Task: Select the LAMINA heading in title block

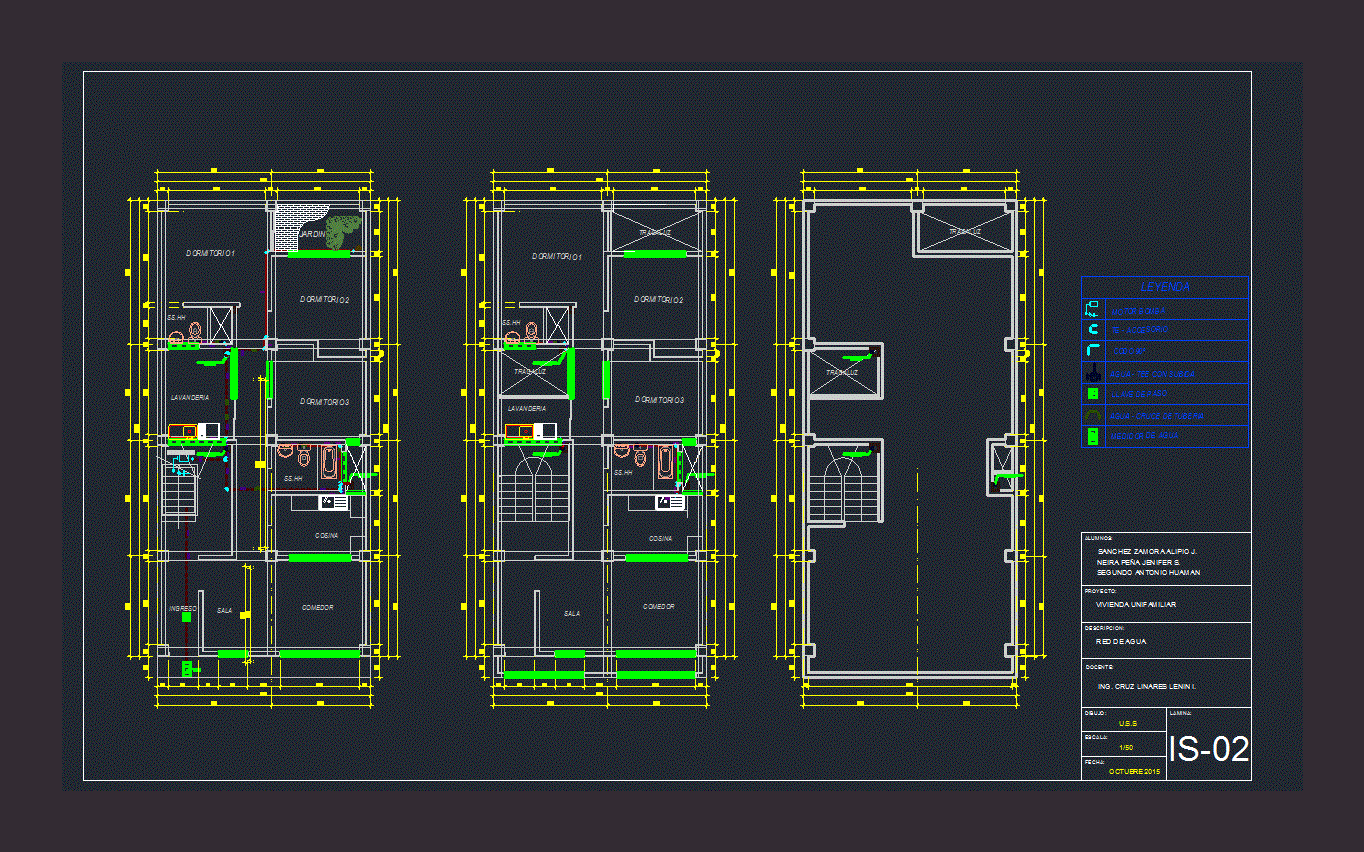Action: 1180,713
